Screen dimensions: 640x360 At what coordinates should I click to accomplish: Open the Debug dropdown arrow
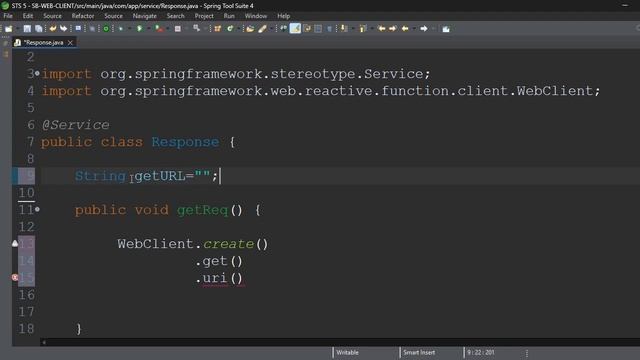pyautogui.click(x=130, y=29)
